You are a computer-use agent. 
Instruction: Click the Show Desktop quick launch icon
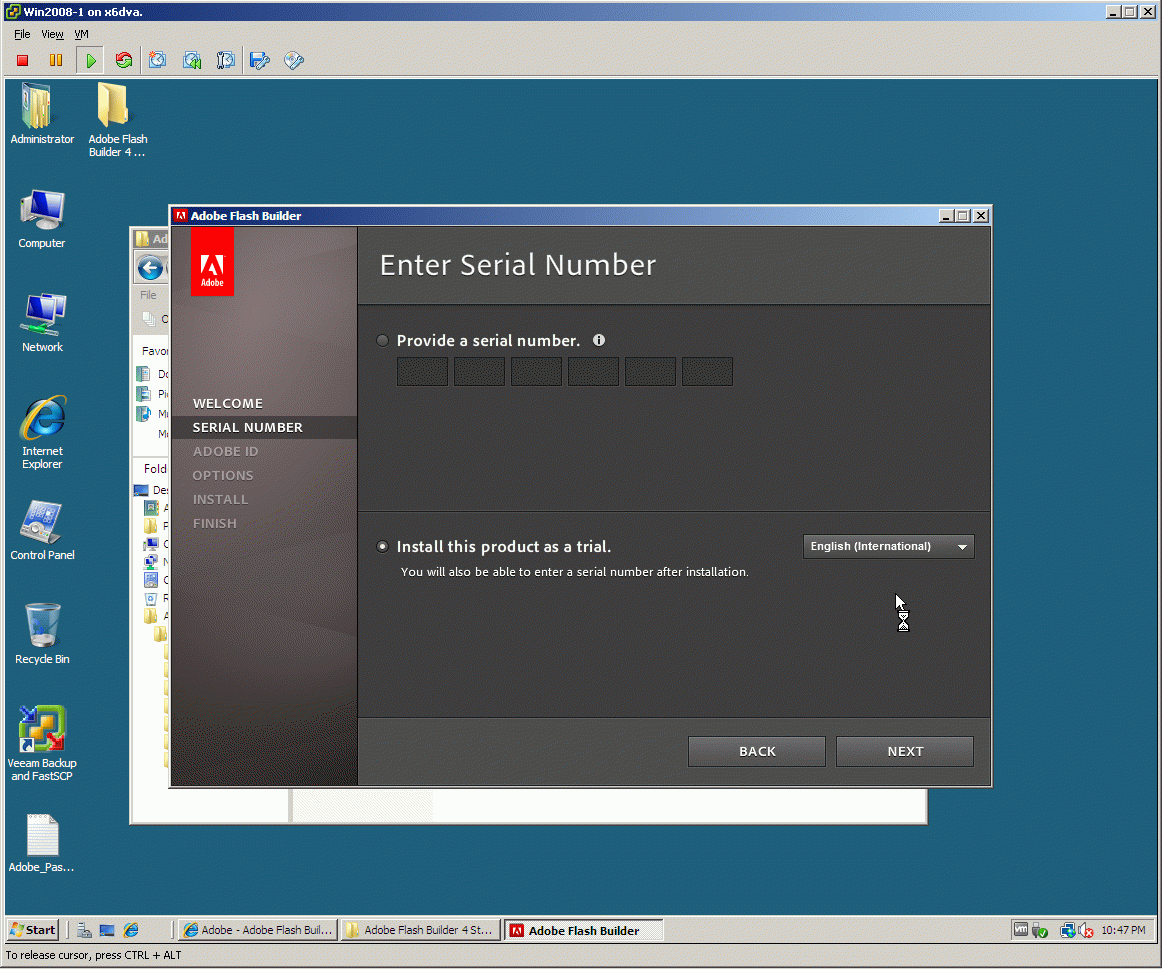[107, 930]
